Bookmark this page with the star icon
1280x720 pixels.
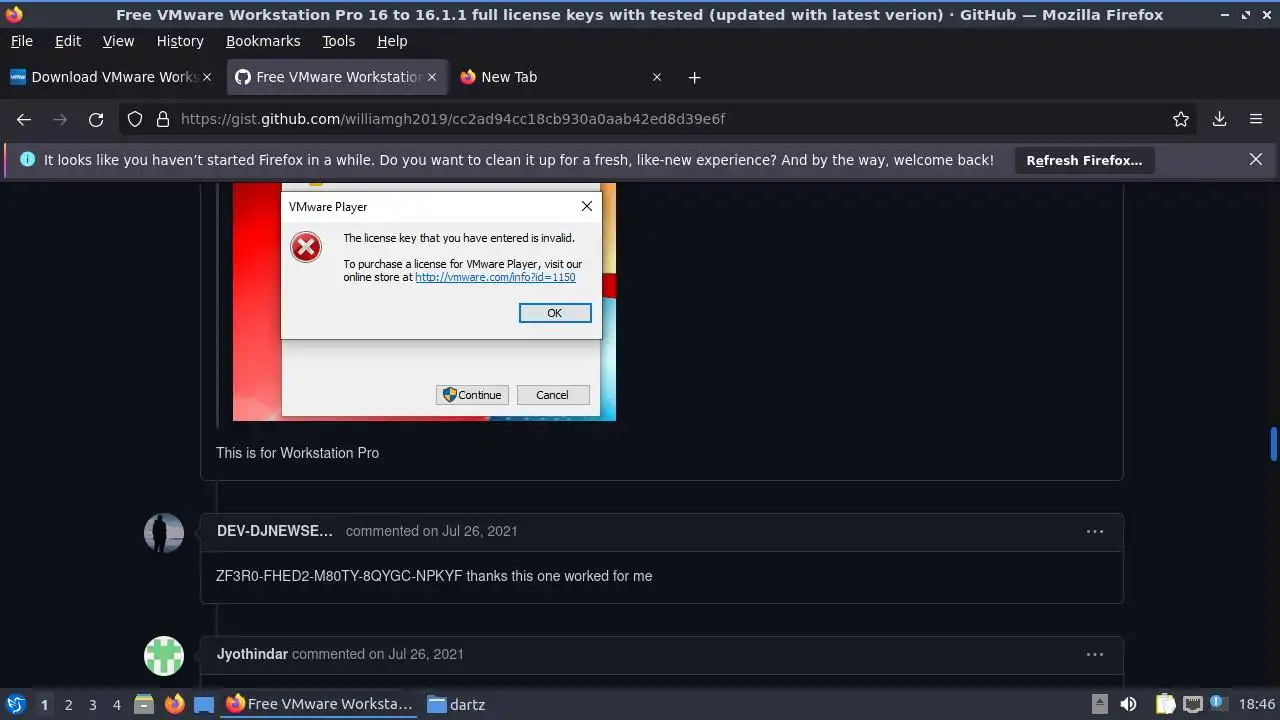[x=1181, y=119]
